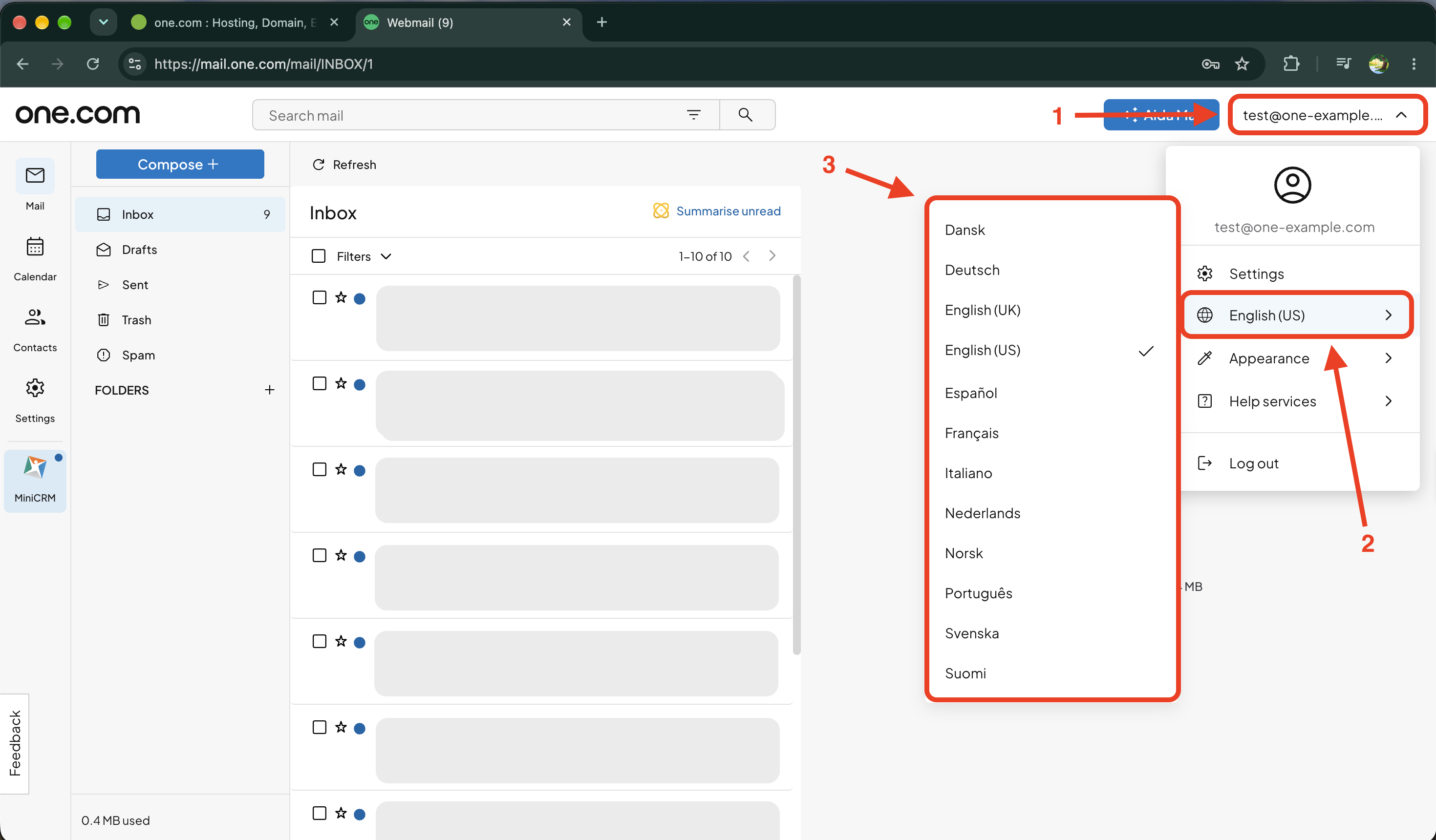1436x840 pixels.
Task: Check the third email's checkbox
Action: [319, 469]
